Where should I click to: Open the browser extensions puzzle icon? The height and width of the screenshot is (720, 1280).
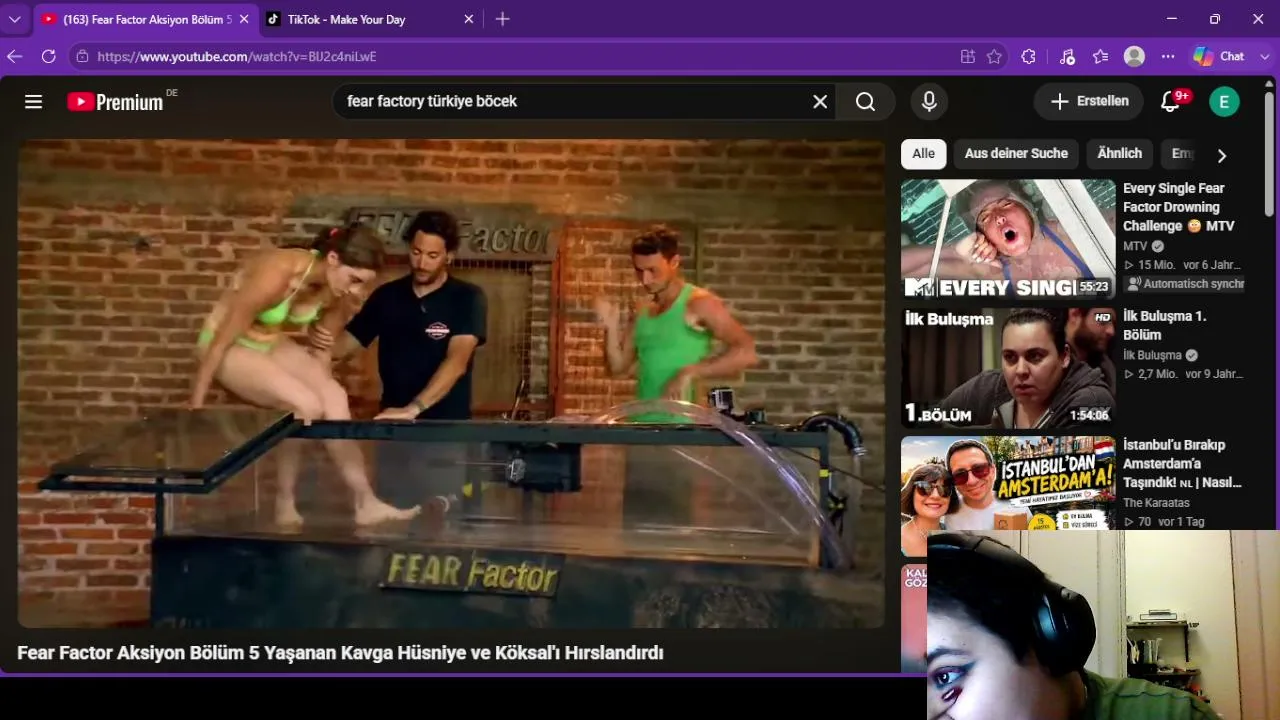pyautogui.click(x=1028, y=57)
